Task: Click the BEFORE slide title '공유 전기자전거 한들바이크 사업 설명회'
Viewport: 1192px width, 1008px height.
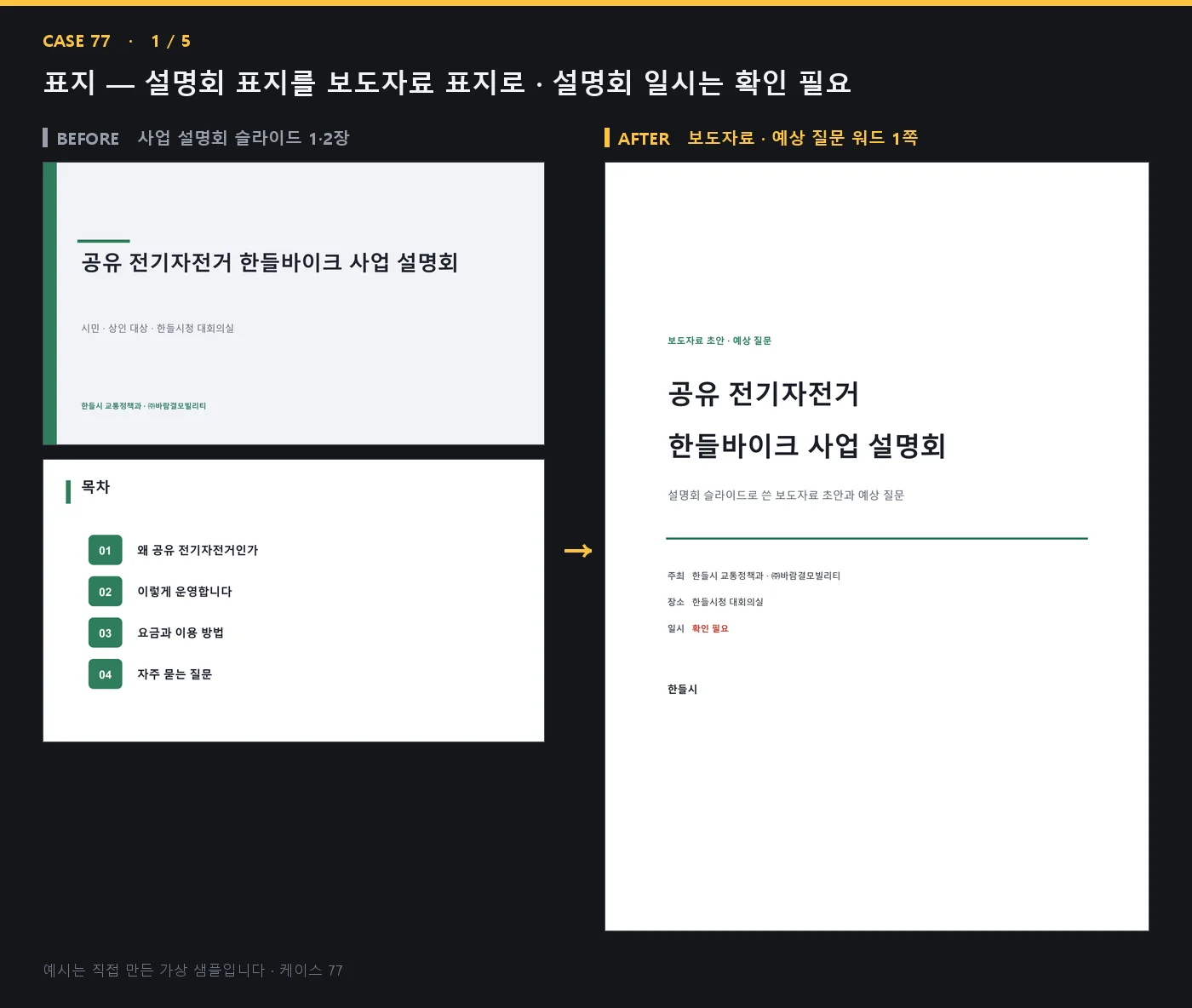Action: tap(269, 262)
